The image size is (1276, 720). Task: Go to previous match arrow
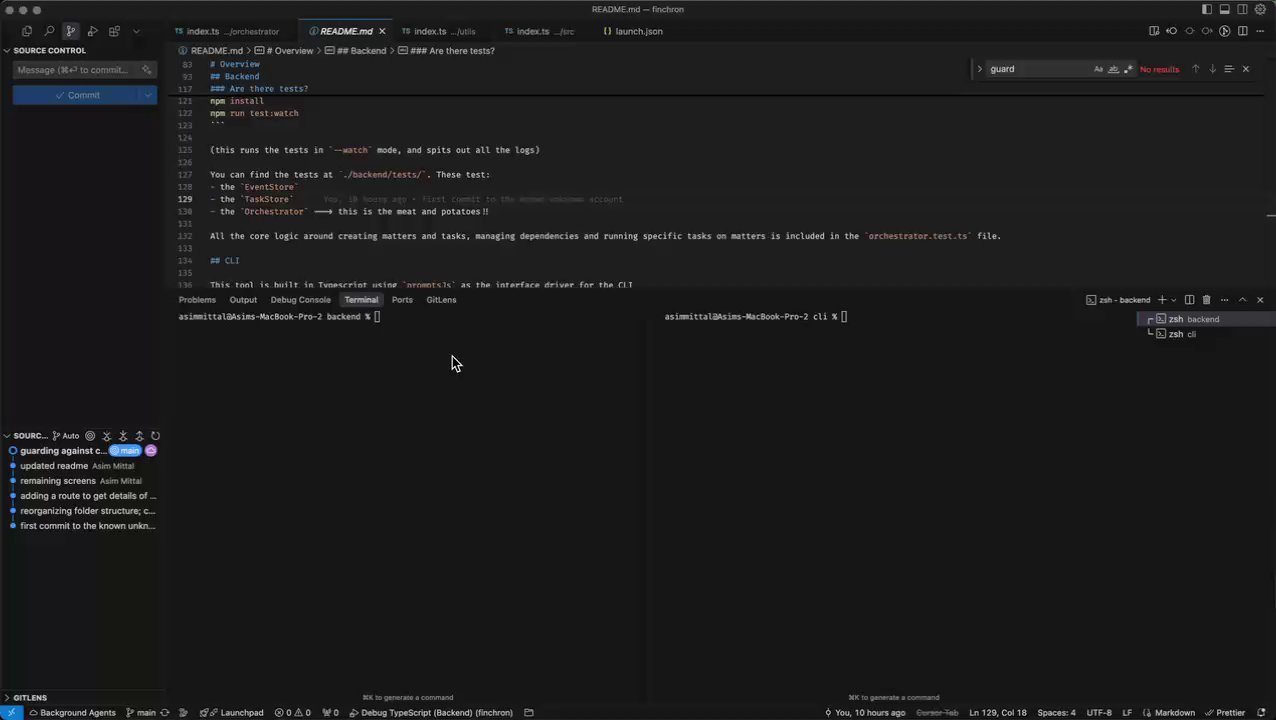point(1195,69)
